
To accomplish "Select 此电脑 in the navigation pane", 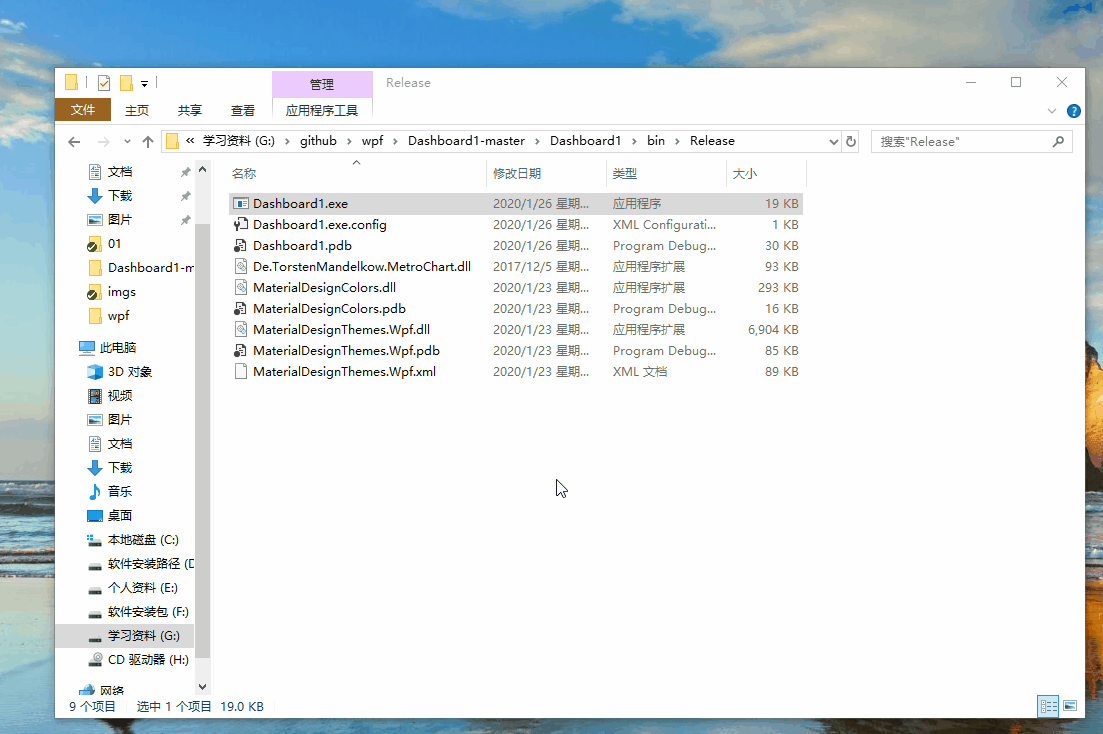I will [117, 348].
